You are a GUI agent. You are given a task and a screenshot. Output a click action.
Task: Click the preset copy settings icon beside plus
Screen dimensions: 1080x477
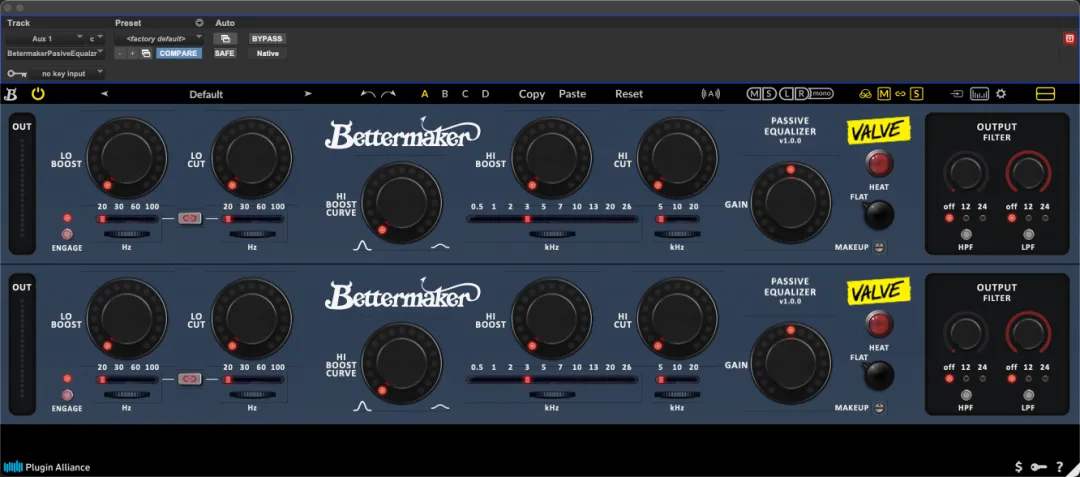[x=145, y=53]
